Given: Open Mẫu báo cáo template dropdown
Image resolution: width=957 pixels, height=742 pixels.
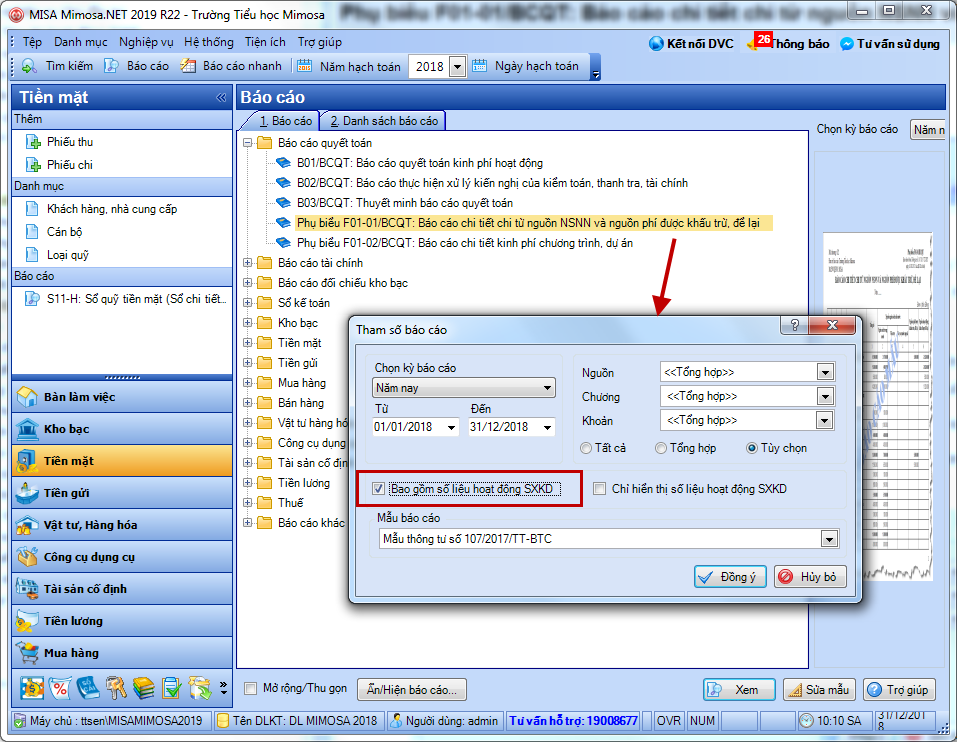Looking at the screenshot, I should (829, 539).
